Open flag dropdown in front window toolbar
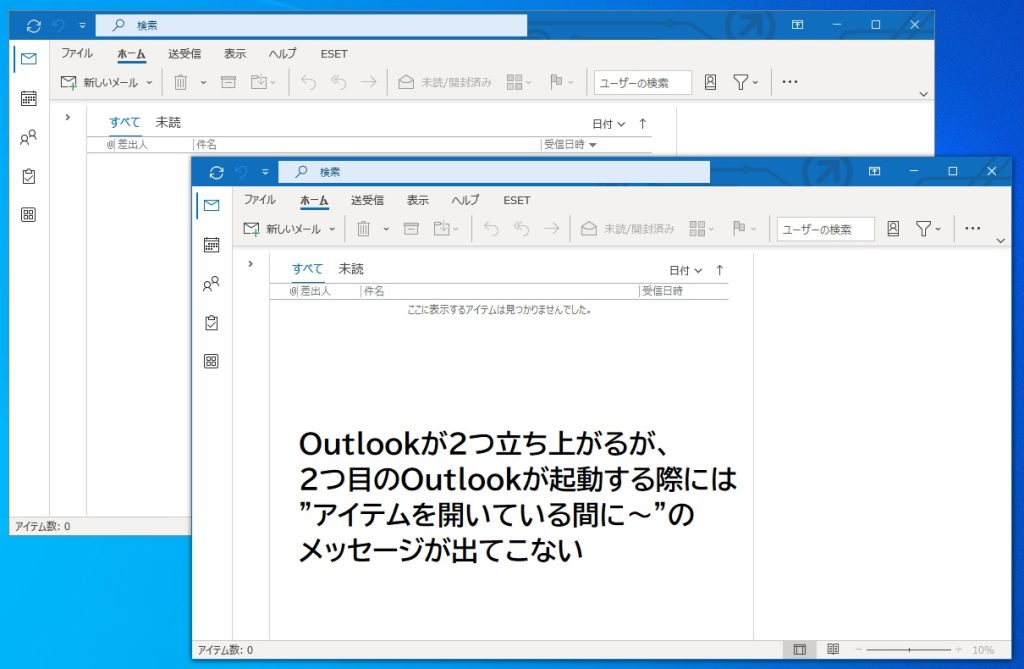The image size is (1024, 669). pyautogui.click(x=744, y=229)
